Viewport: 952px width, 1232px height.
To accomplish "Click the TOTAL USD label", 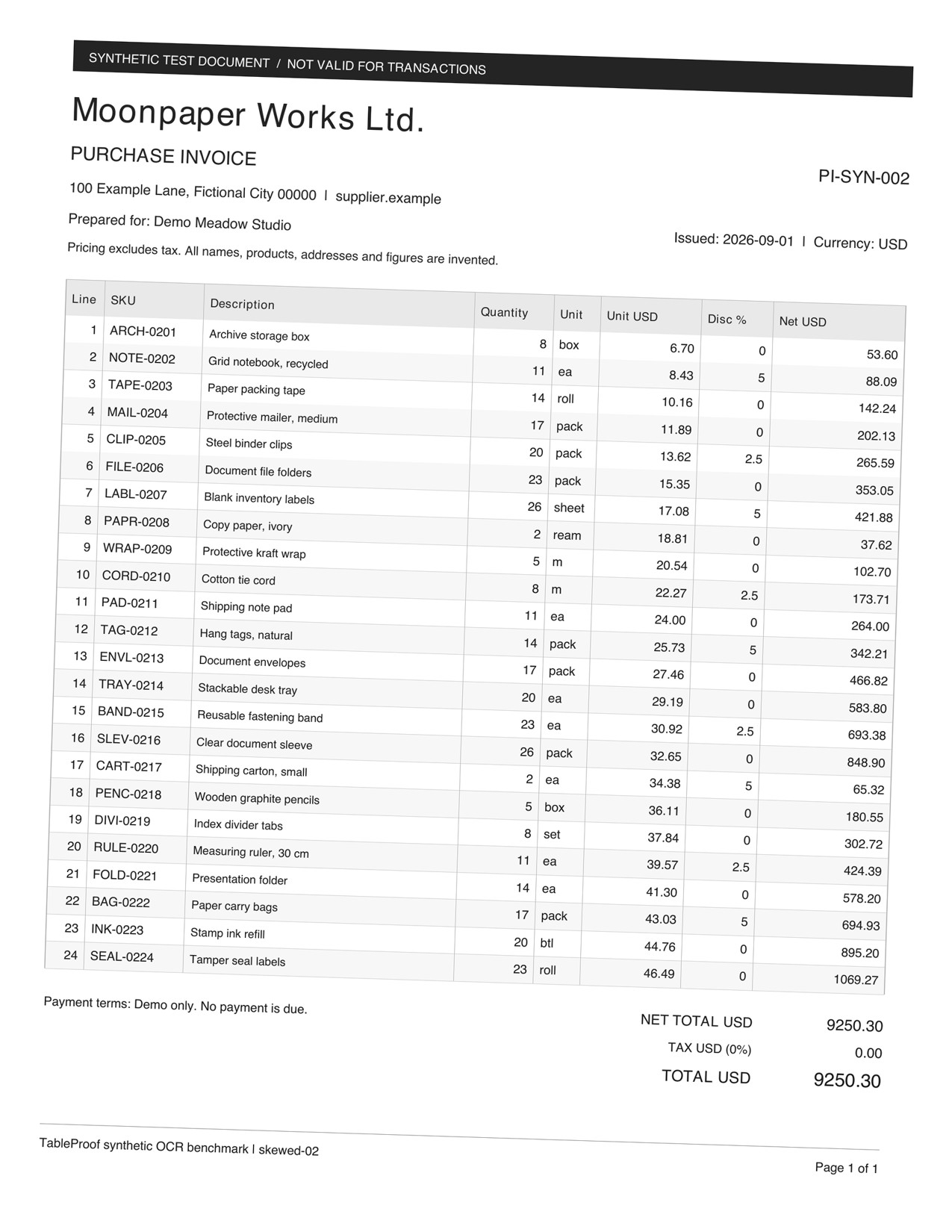I will coord(706,1077).
